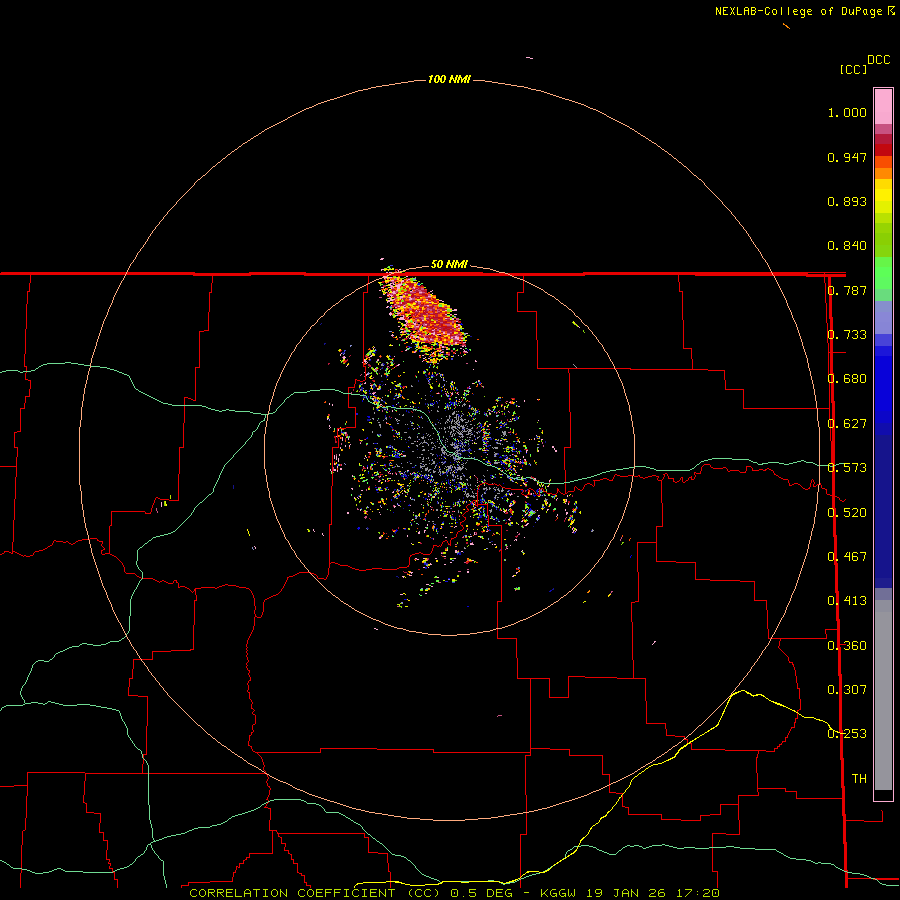This screenshot has width=900, height=900.
Task: Click the 0.947 legend value
Action: coord(847,157)
